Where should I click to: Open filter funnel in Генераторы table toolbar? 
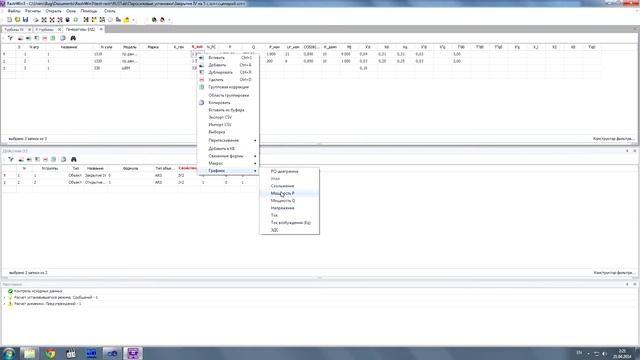click(11, 38)
